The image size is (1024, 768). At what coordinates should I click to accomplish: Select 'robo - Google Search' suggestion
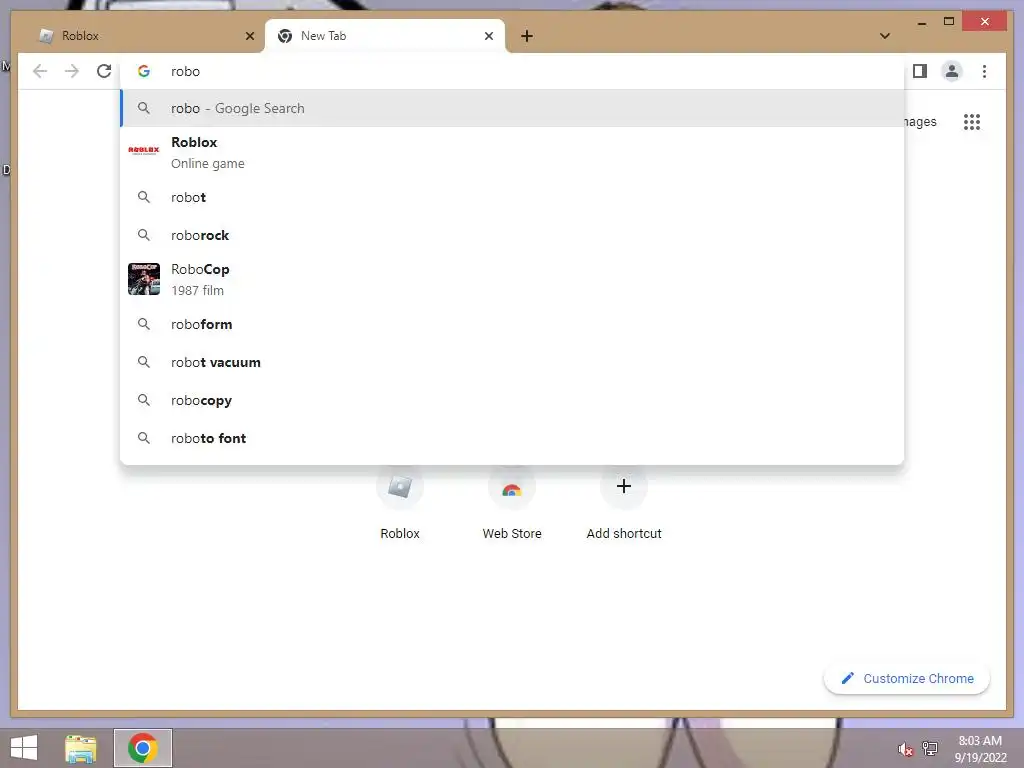(512, 108)
